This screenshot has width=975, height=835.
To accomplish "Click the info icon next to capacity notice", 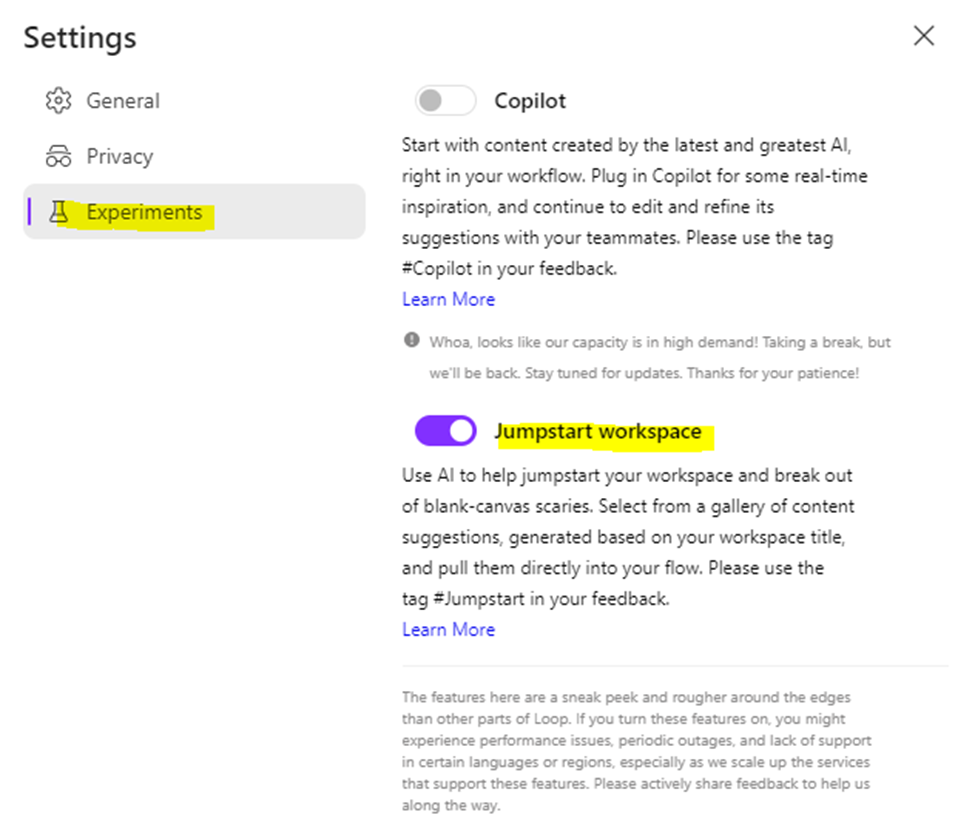I will point(412,341).
